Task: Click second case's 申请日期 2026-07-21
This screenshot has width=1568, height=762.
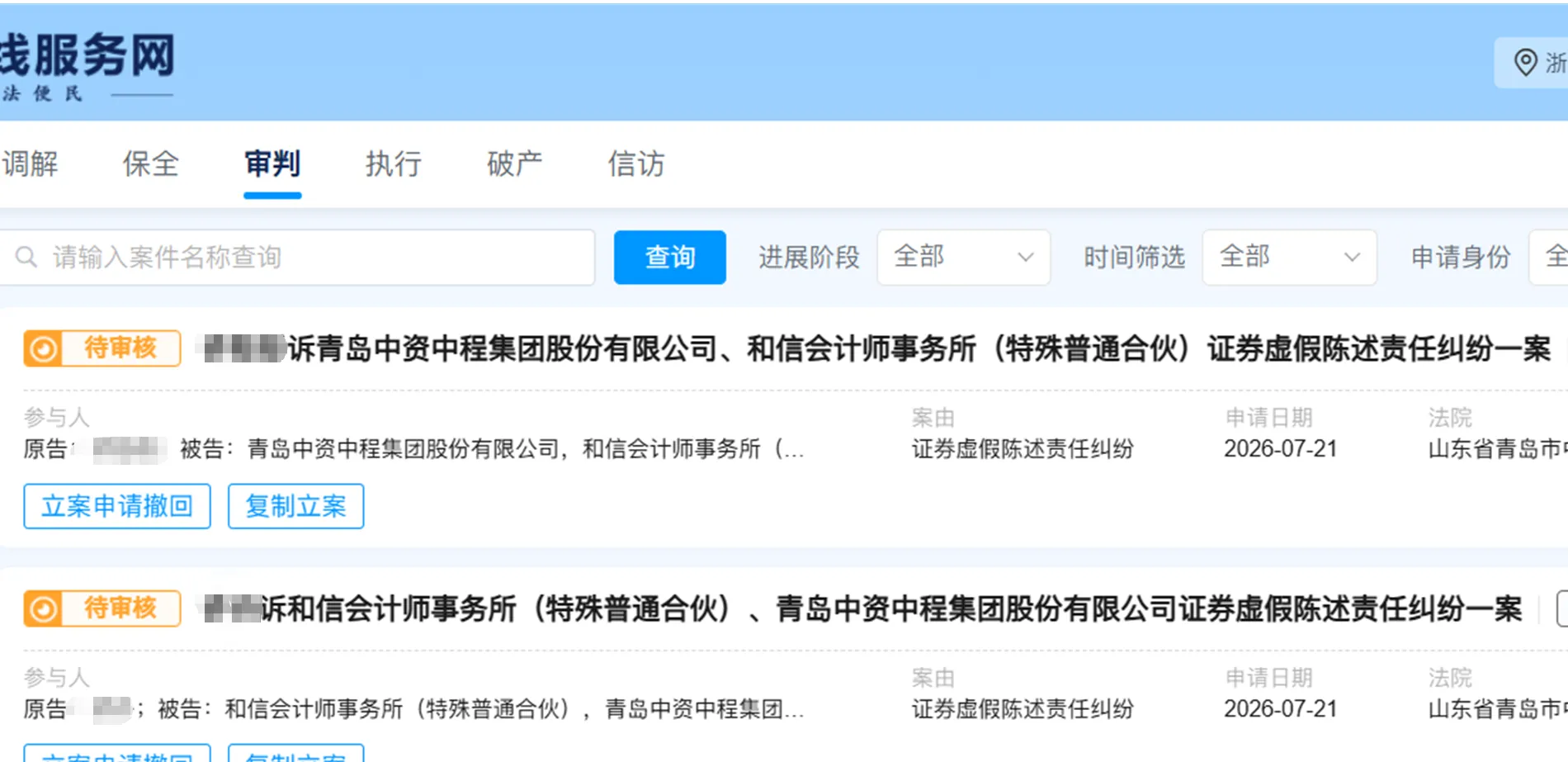Action: pos(1280,709)
